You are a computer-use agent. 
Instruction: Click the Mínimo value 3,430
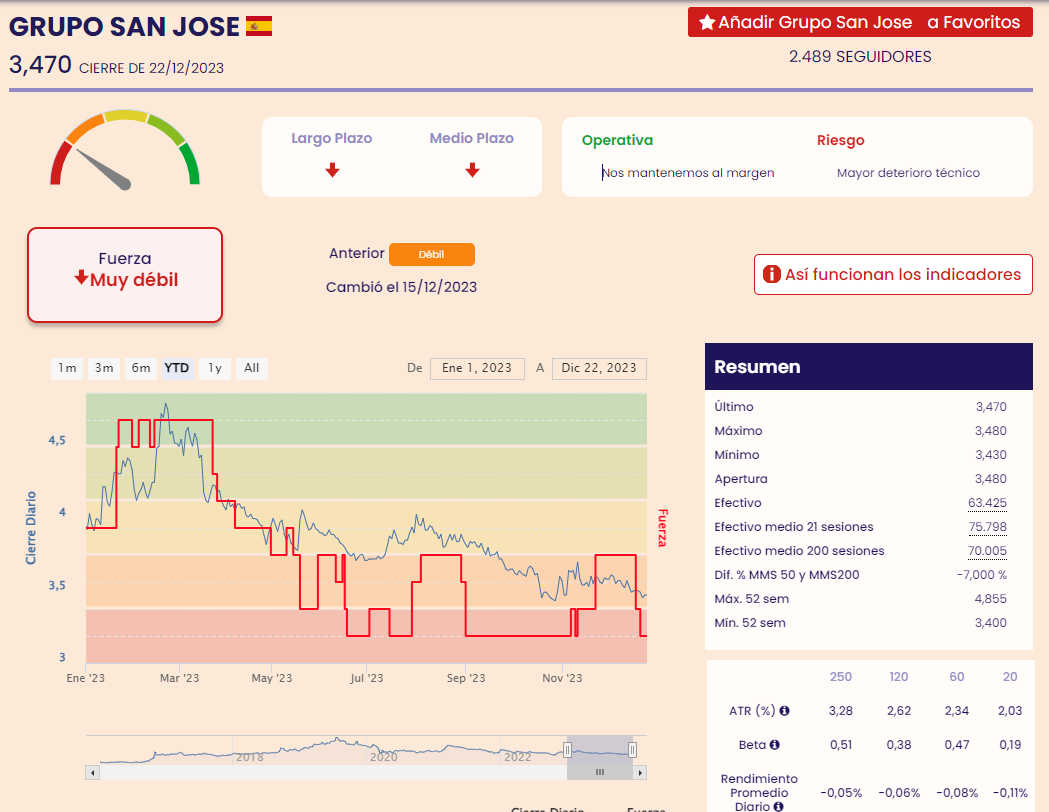click(x=990, y=455)
